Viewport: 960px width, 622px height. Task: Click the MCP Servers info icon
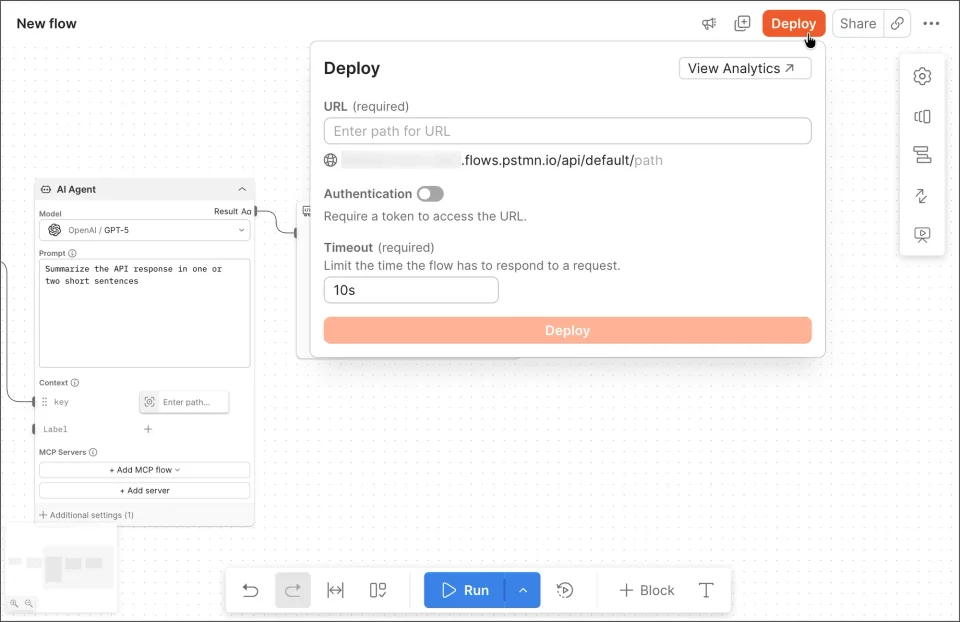(93, 452)
